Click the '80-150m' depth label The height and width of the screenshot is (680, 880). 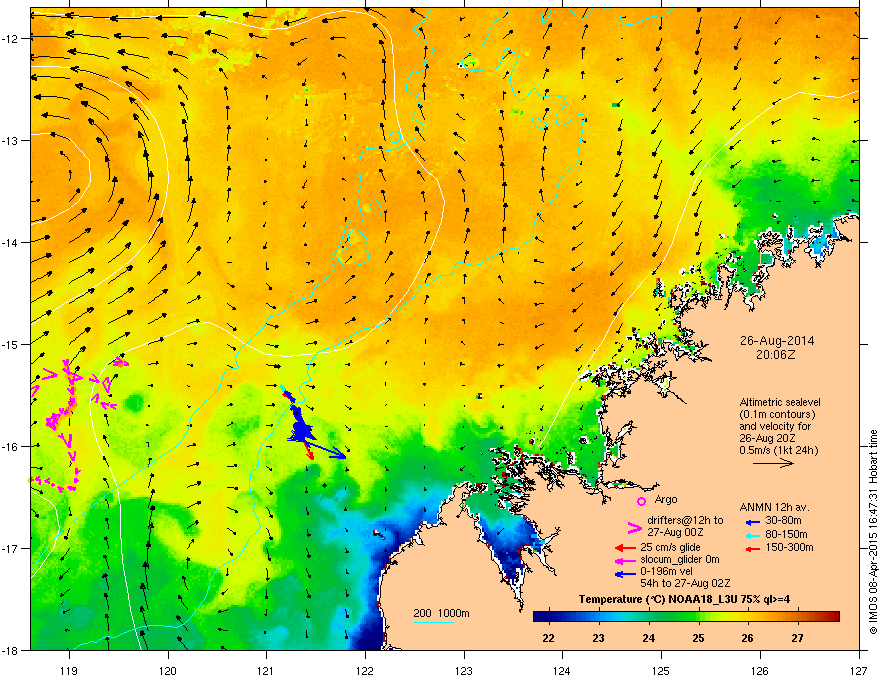786,534
